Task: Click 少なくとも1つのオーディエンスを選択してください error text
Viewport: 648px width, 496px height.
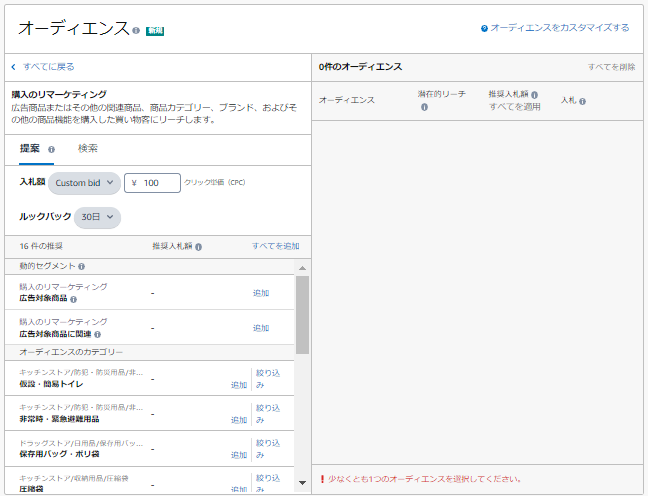Action: point(425,479)
